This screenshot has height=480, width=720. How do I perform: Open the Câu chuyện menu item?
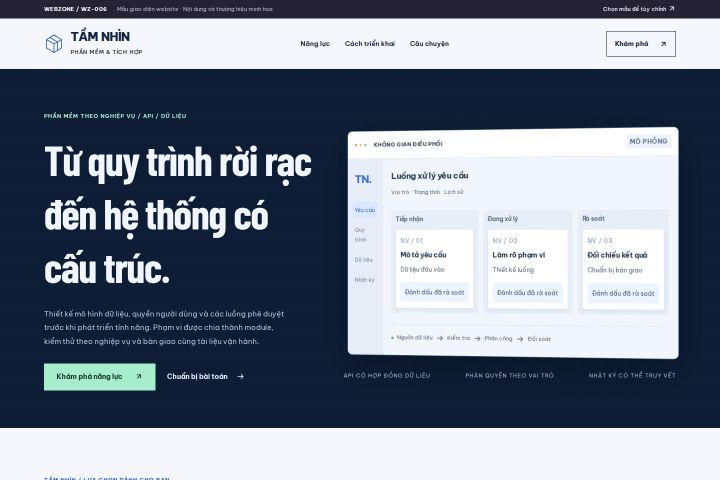point(429,44)
